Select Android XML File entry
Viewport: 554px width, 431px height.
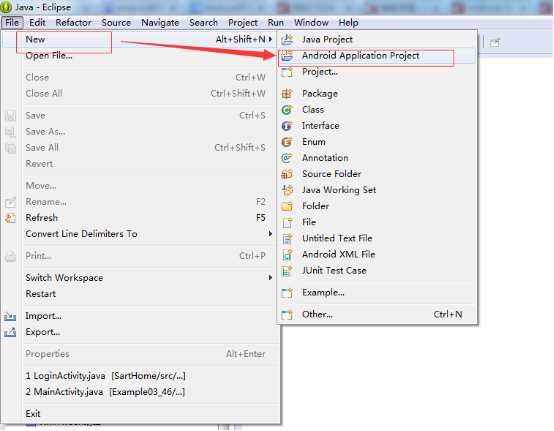coord(377,254)
